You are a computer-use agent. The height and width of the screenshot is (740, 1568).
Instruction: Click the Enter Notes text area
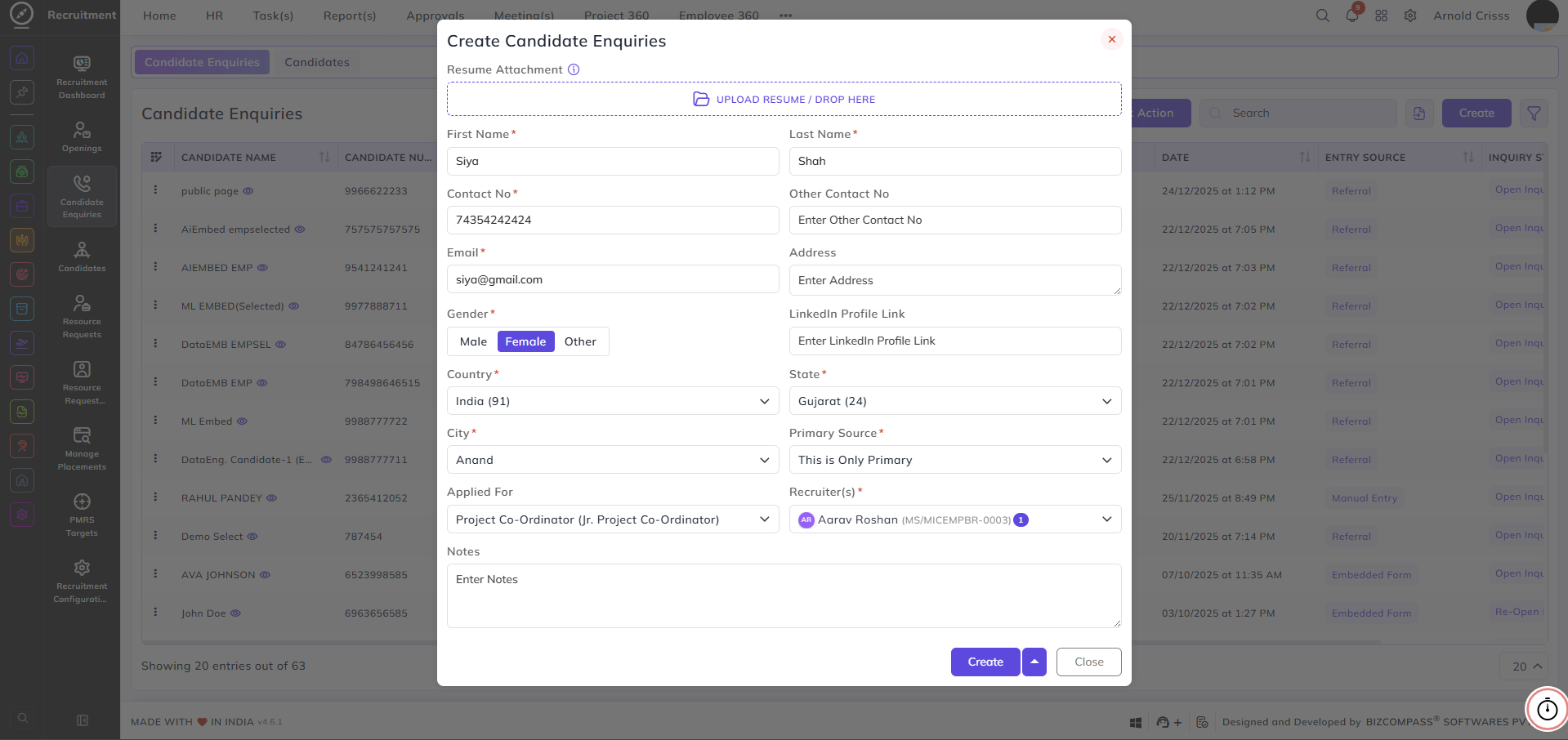[784, 595]
